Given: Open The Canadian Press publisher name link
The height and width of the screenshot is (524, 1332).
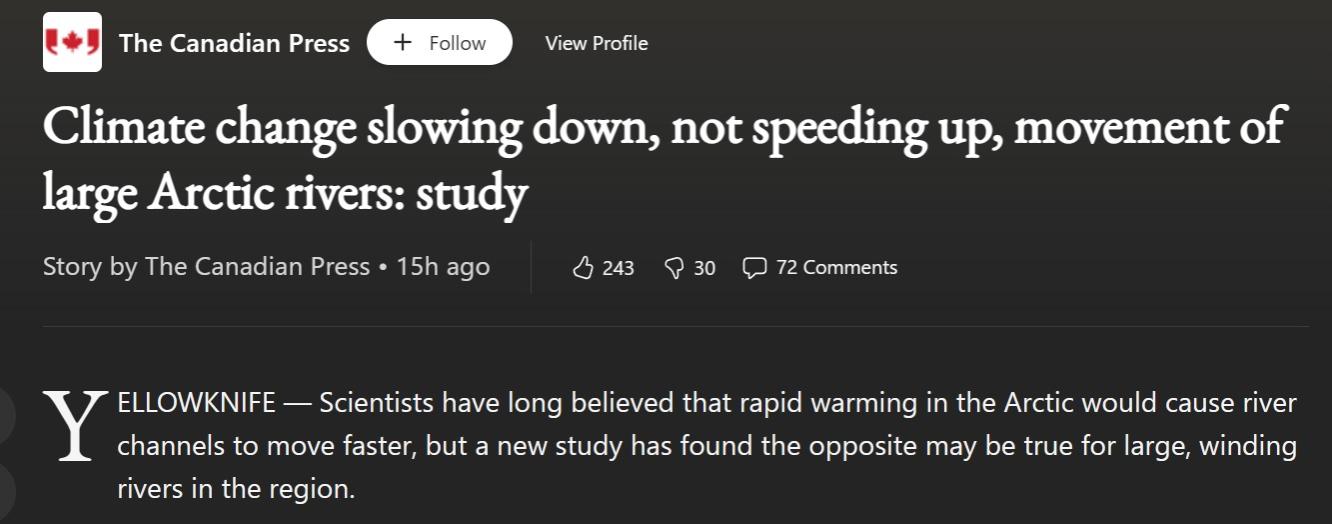Looking at the screenshot, I should point(234,43).
